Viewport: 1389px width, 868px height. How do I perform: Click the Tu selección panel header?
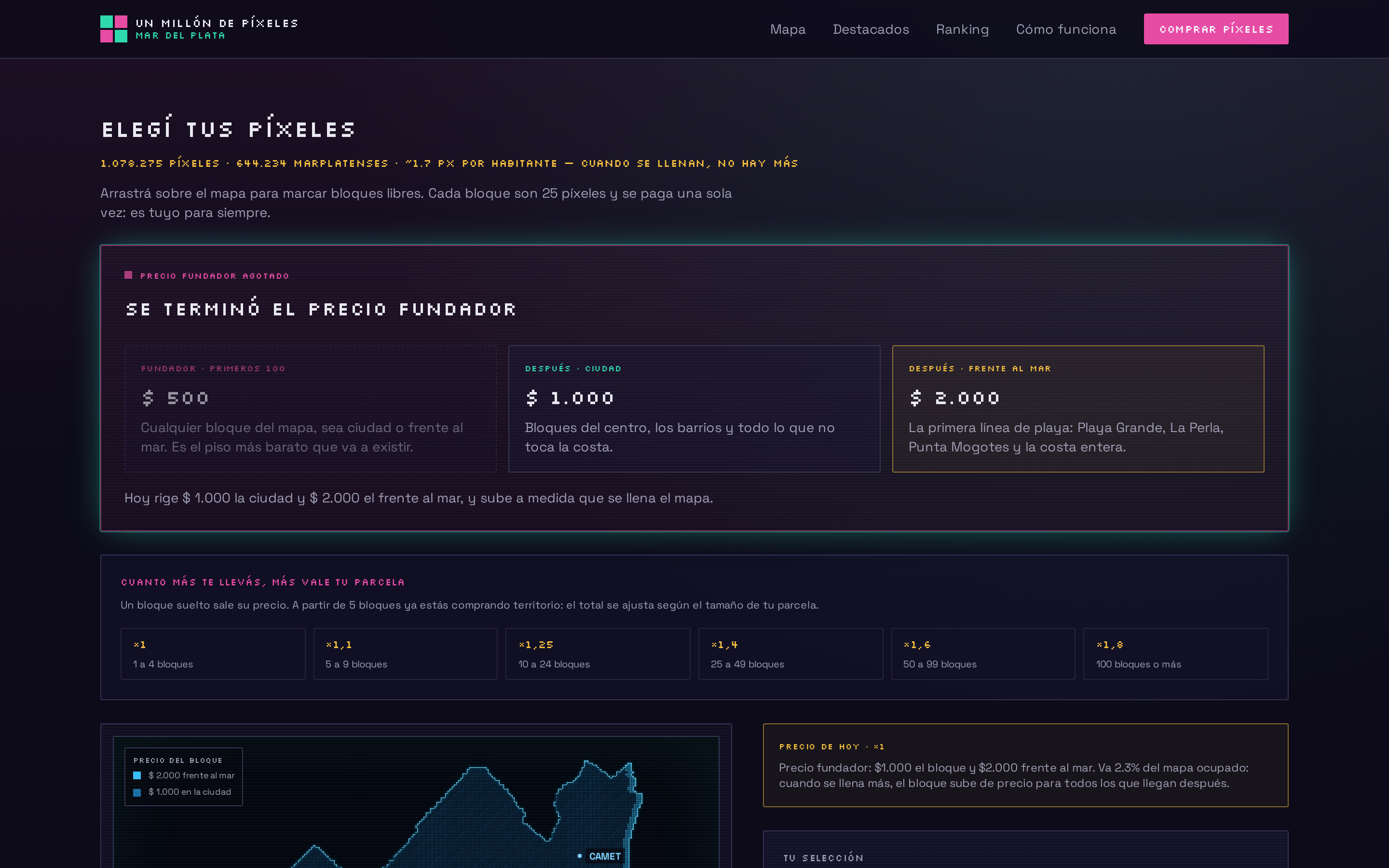coord(824,858)
